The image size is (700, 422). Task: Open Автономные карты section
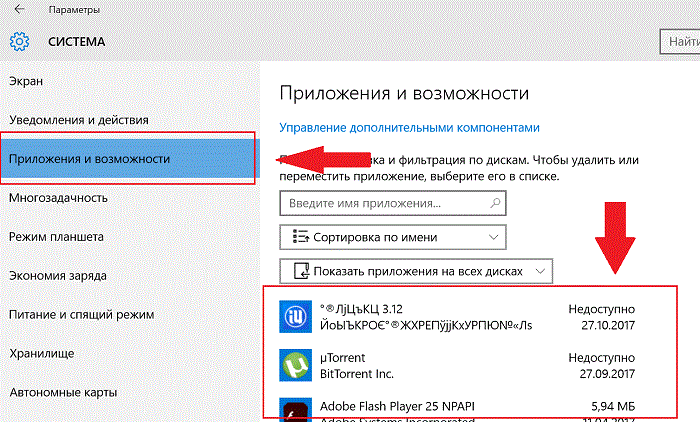click(63, 392)
